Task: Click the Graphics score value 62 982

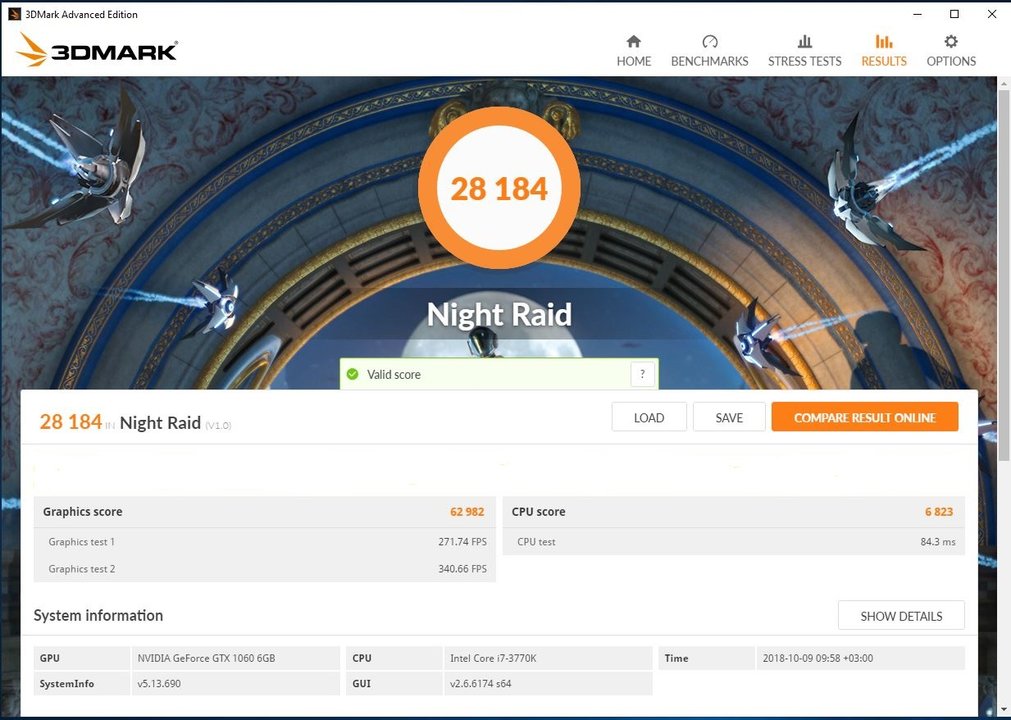Action: [467, 512]
